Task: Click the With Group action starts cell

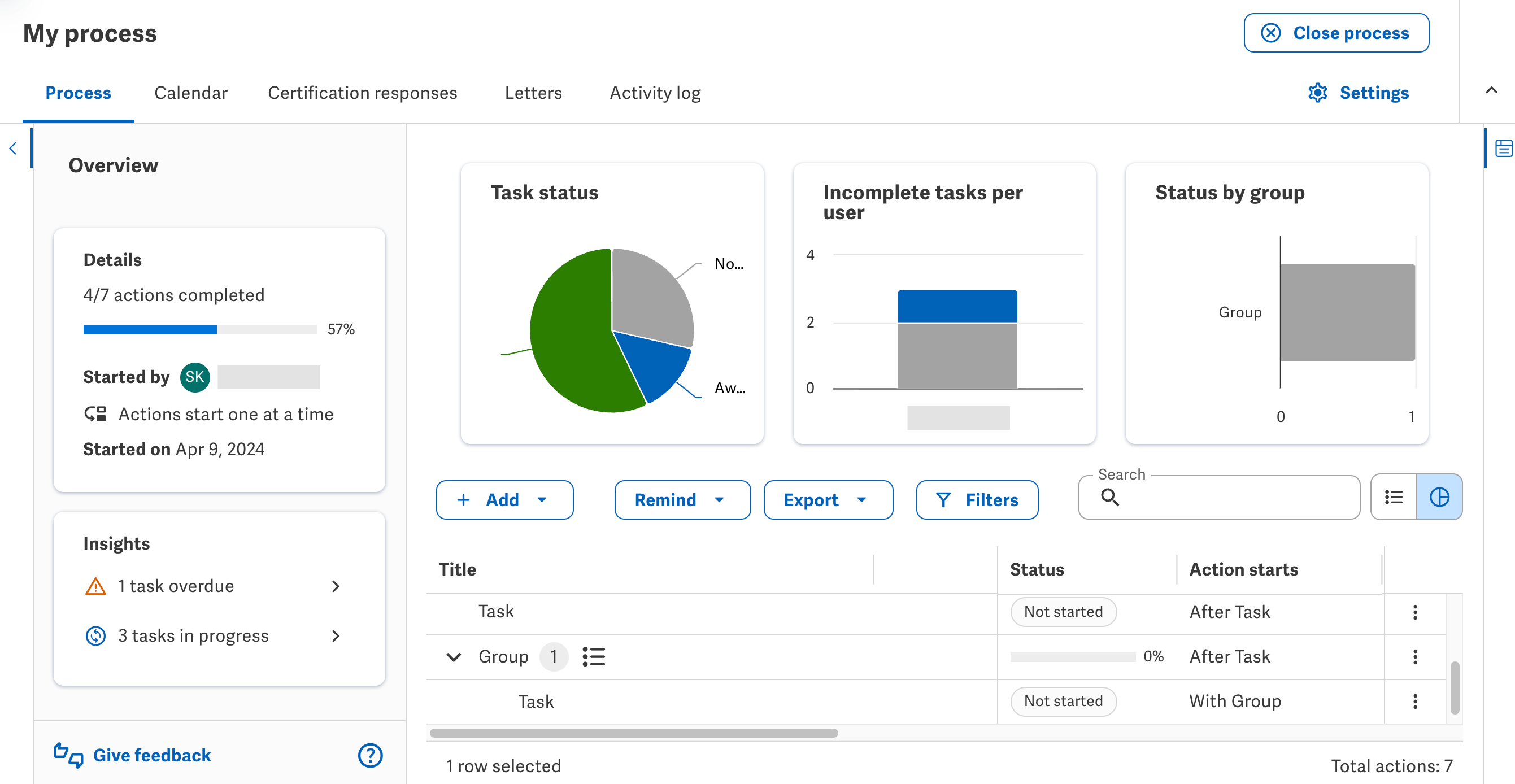Action: coord(1235,702)
